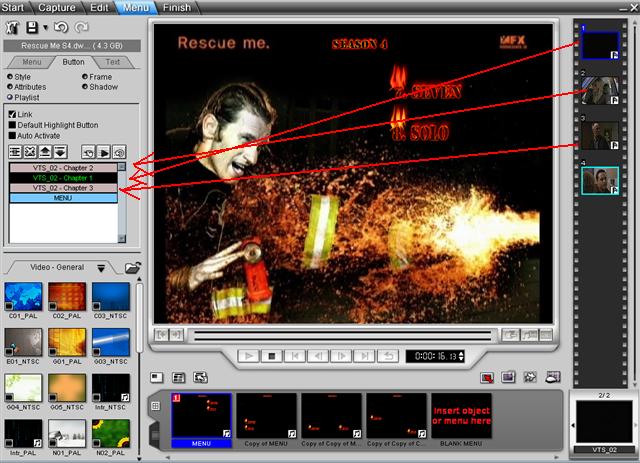Image resolution: width=640 pixels, height=463 pixels.
Task: Click the move playlist item up icon
Action: click(45, 152)
